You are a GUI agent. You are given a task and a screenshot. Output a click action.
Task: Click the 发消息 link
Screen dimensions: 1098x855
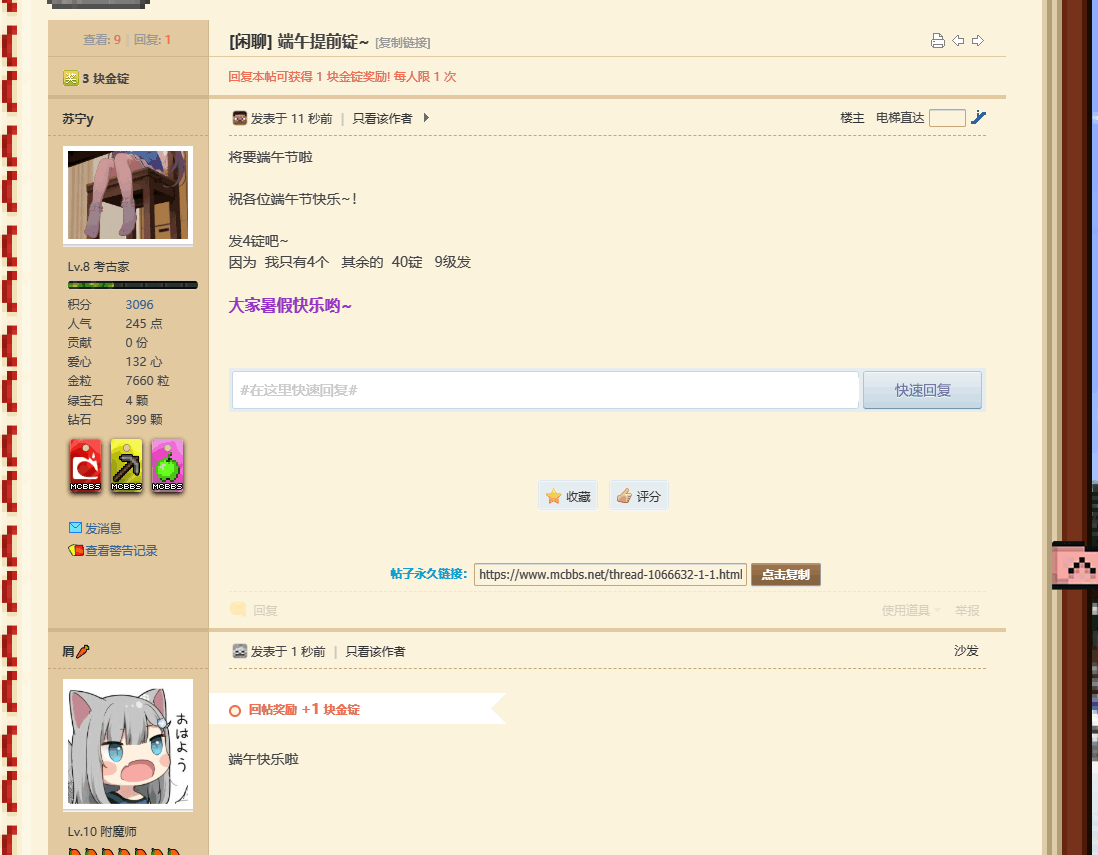point(103,528)
